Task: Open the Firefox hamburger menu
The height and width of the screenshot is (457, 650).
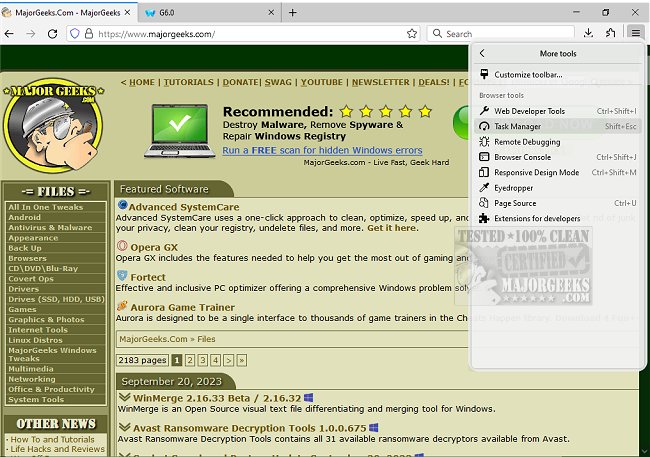Action: 635,33
